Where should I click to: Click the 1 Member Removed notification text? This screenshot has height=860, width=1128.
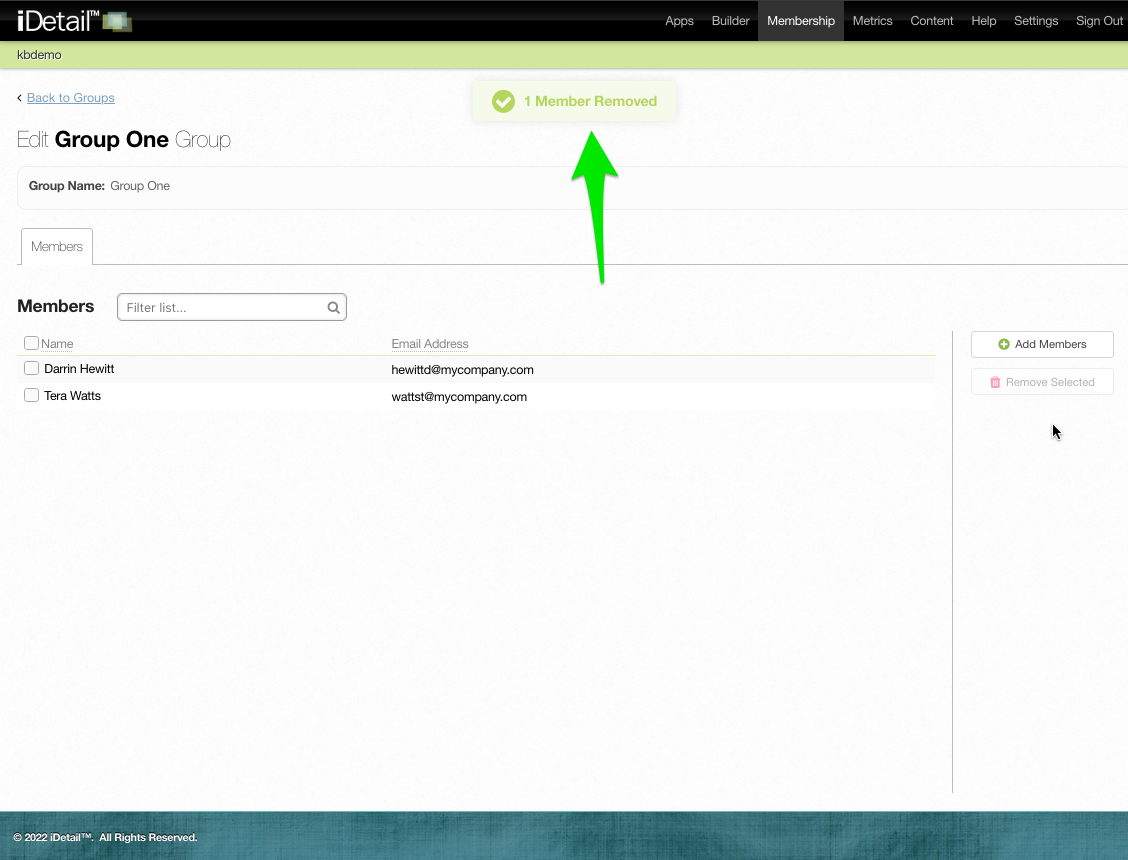[x=590, y=101]
